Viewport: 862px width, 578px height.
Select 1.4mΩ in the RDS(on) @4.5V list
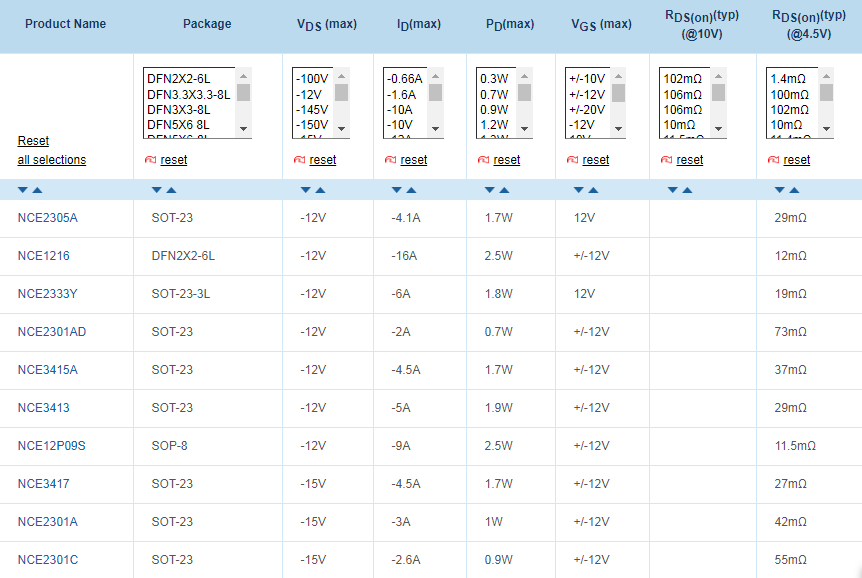788,79
